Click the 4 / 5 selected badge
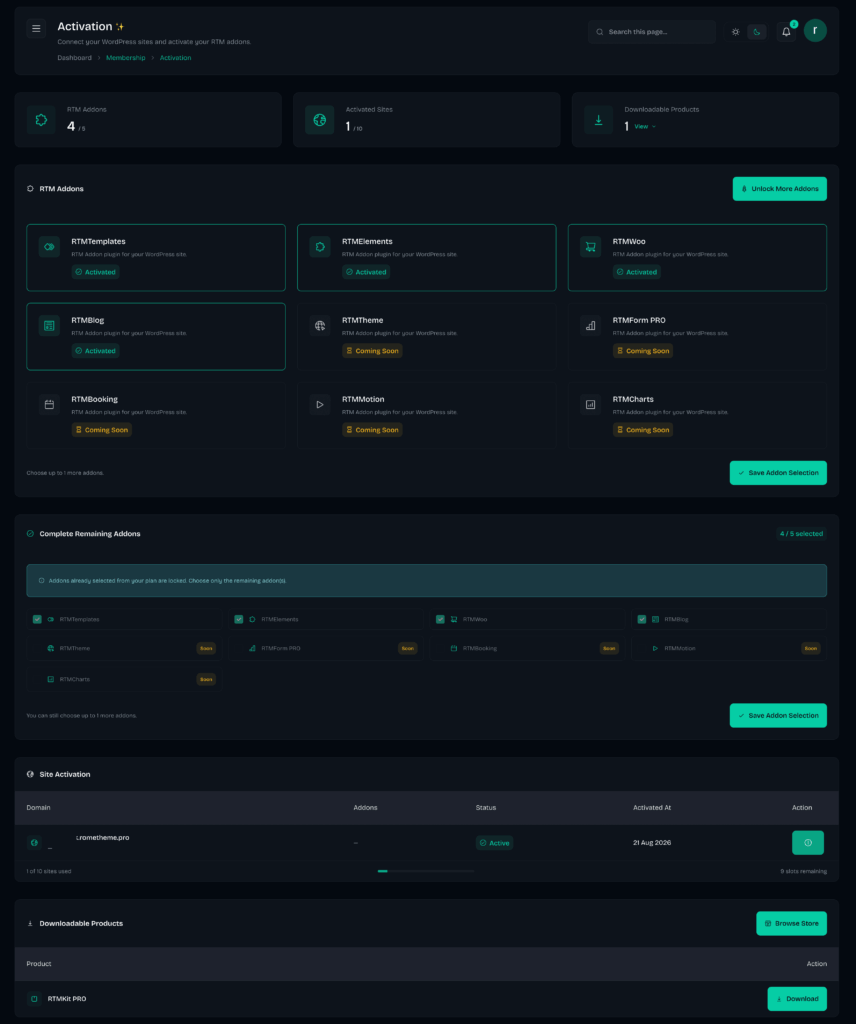 pyautogui.click(x=801, y=534)
